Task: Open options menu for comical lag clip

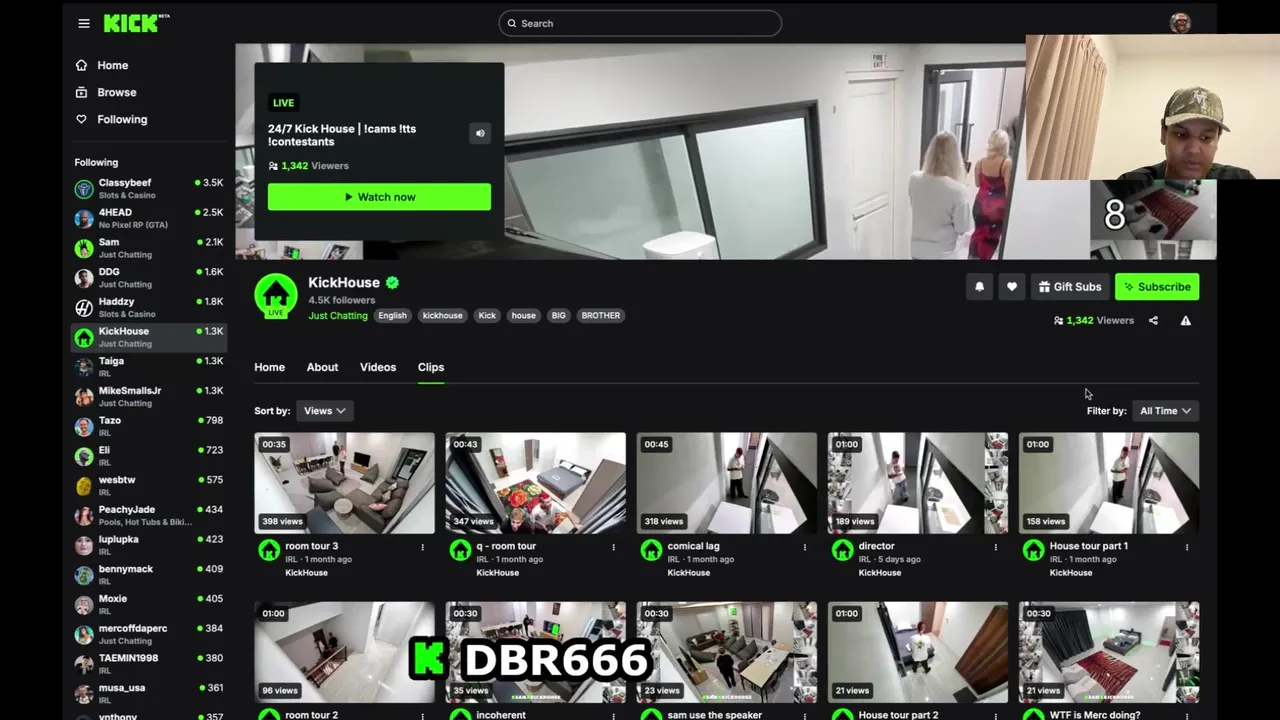Action: point(804,547)
